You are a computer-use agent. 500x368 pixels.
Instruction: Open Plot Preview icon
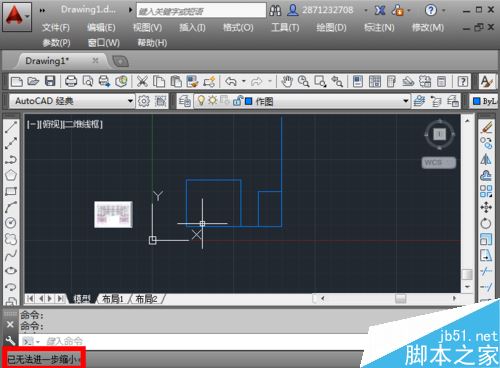(x=88, y=81)
